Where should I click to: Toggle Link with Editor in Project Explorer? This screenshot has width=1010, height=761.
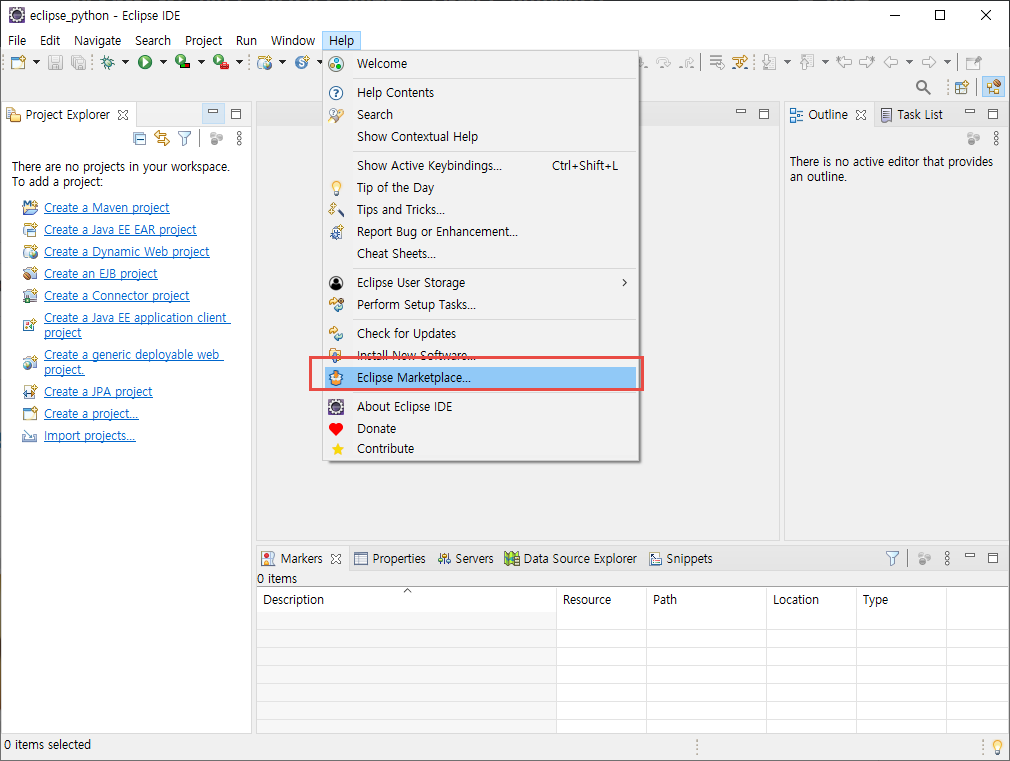[x=162, y=139]
